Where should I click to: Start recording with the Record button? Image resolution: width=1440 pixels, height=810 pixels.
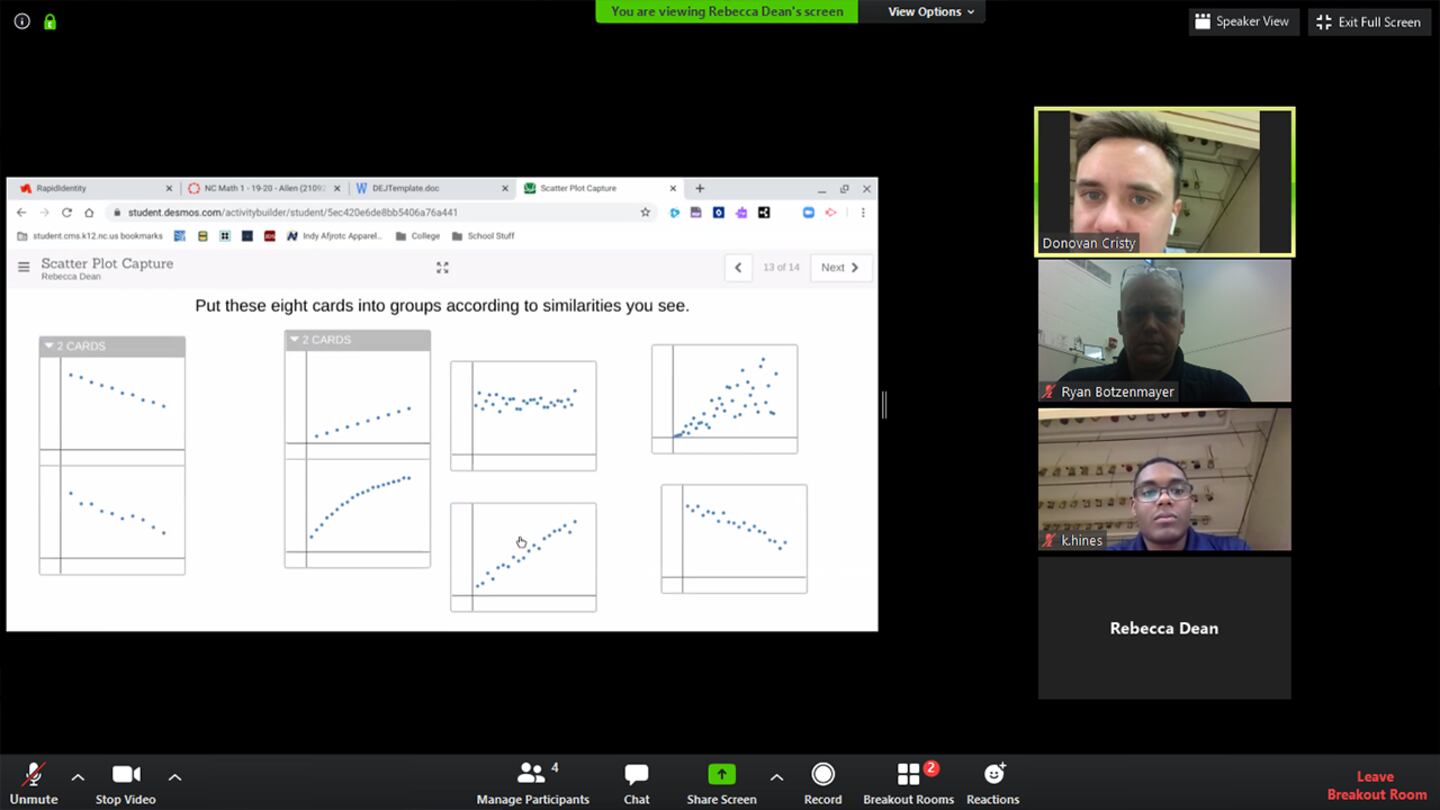tap(822, 783)
